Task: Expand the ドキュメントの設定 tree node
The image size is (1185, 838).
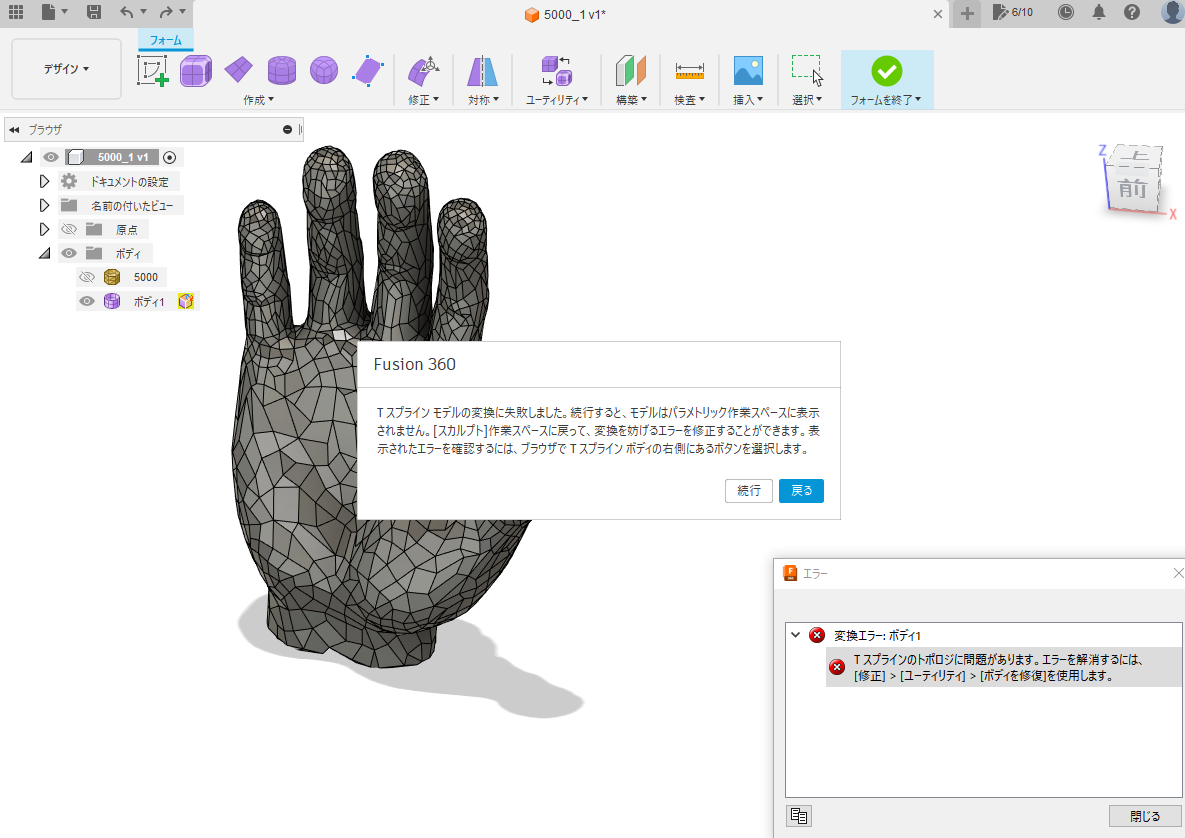Action: [44, 181]
